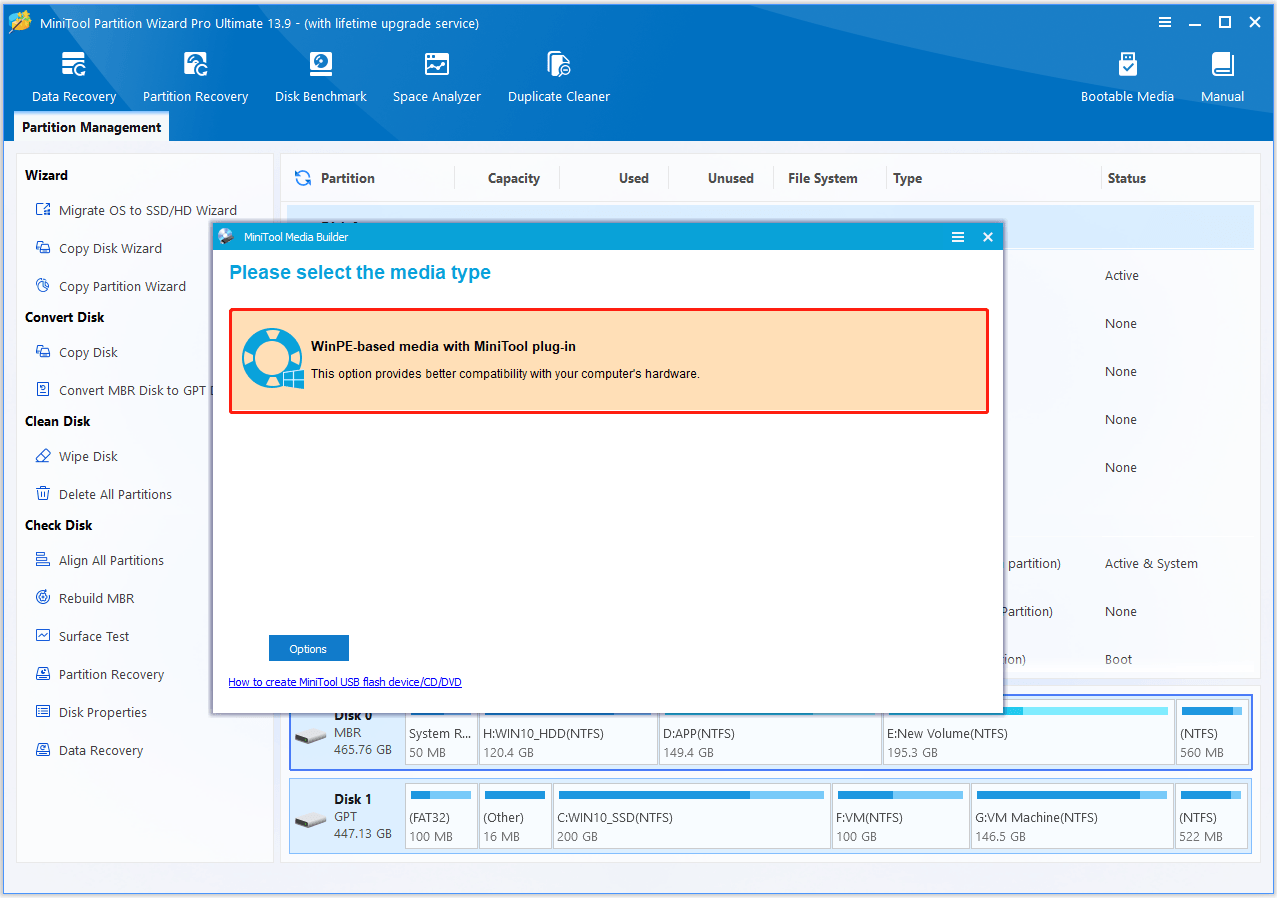This screenshot has height=898, width=1277.
Task: Select Convert MBR Disk to GPT Disk
Action: click(124, 390)
